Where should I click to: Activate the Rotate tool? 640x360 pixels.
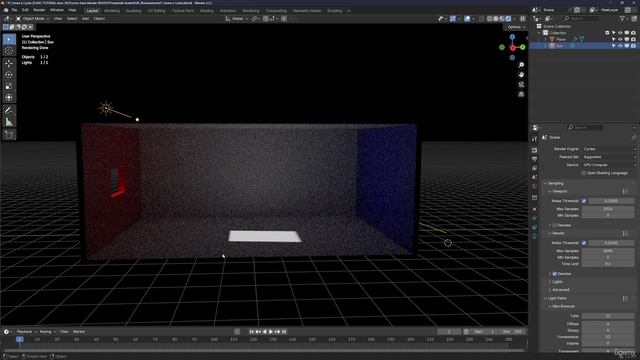(9, 75)
